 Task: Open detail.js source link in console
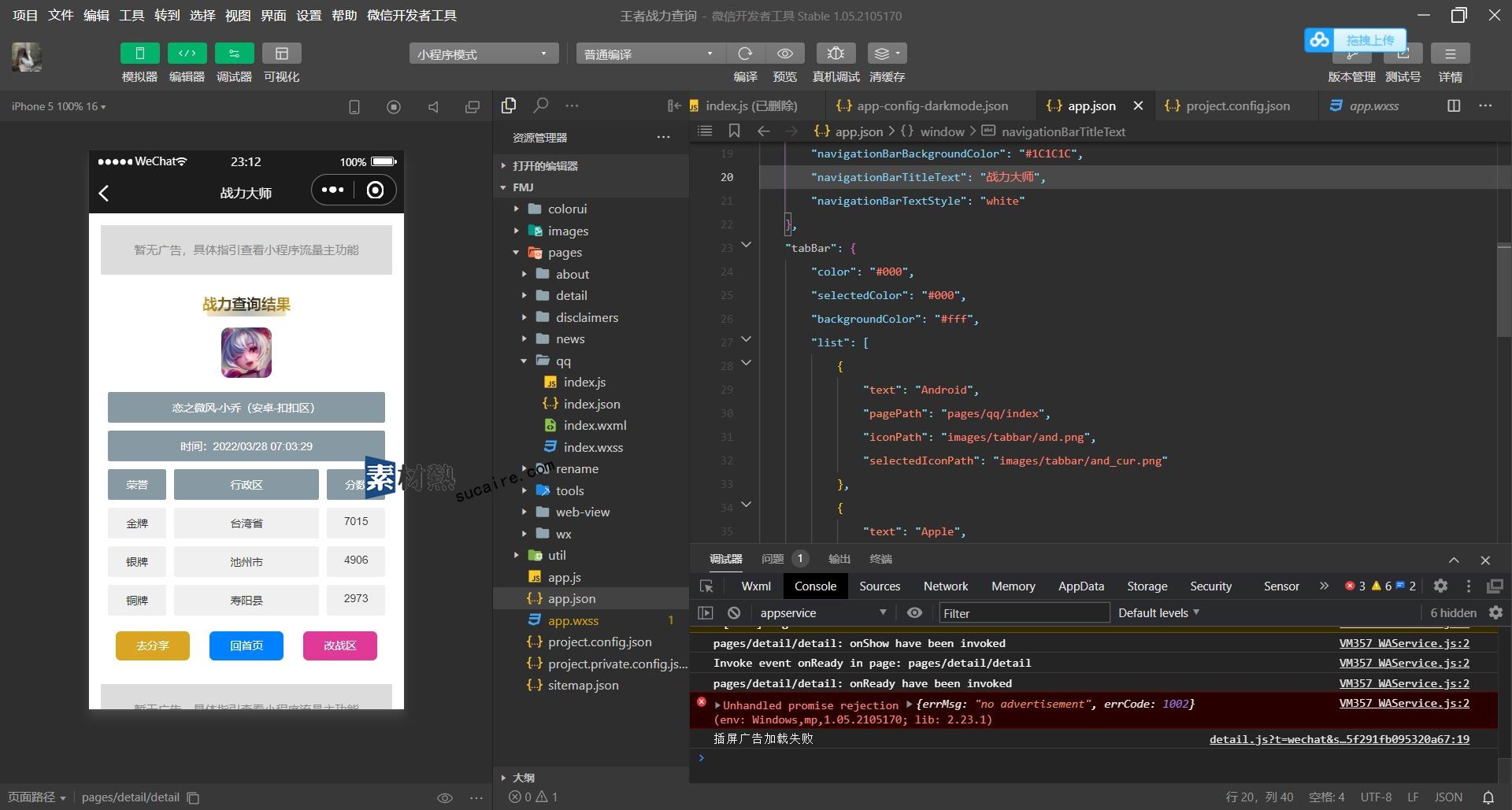(1339, 739)
